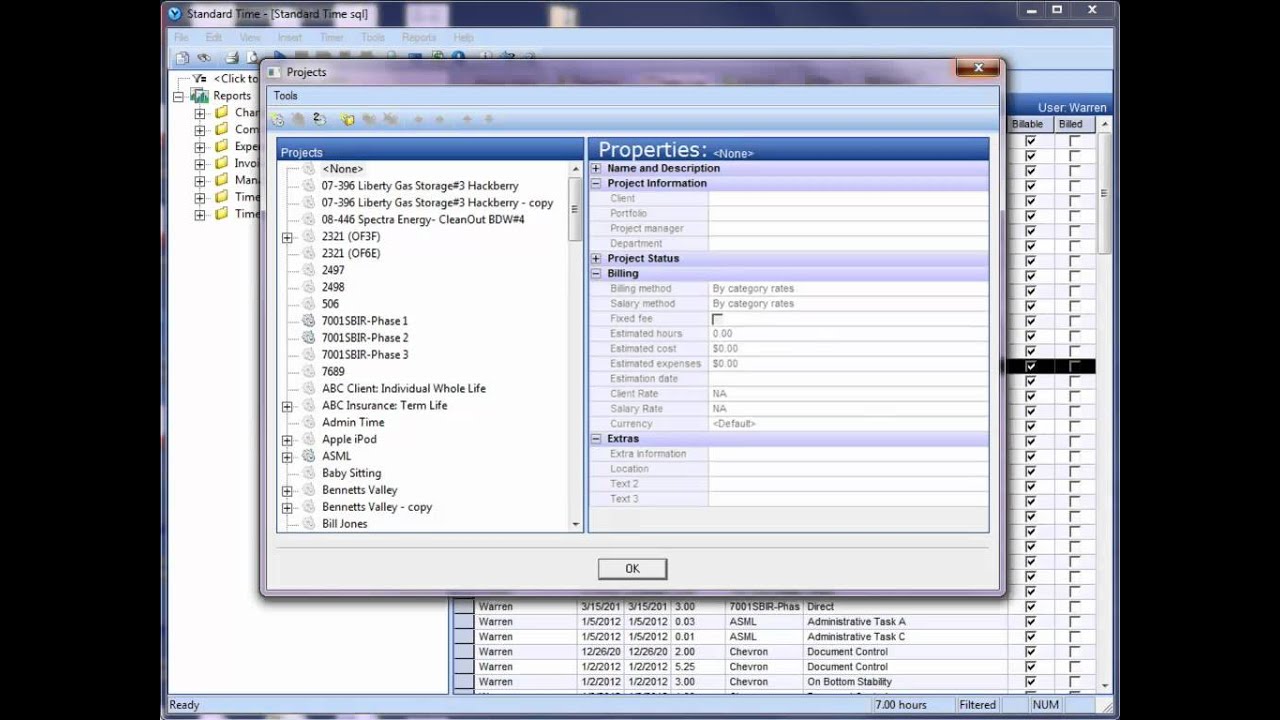Viewport: 1280px width, 720px height.
Task: Toggle the Fixed fee checkbox
Action: point(717,319)
